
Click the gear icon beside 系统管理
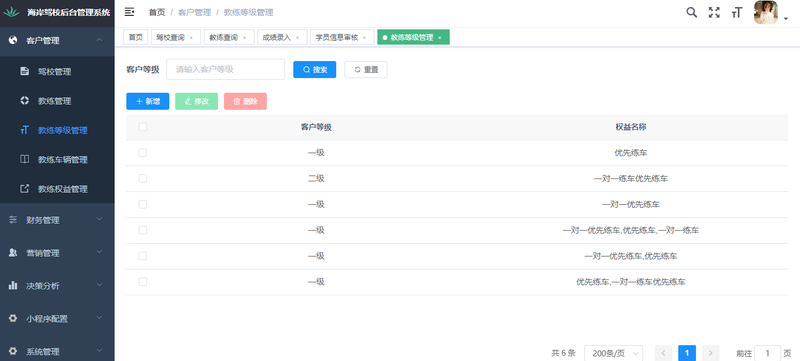tap(13, 351)
